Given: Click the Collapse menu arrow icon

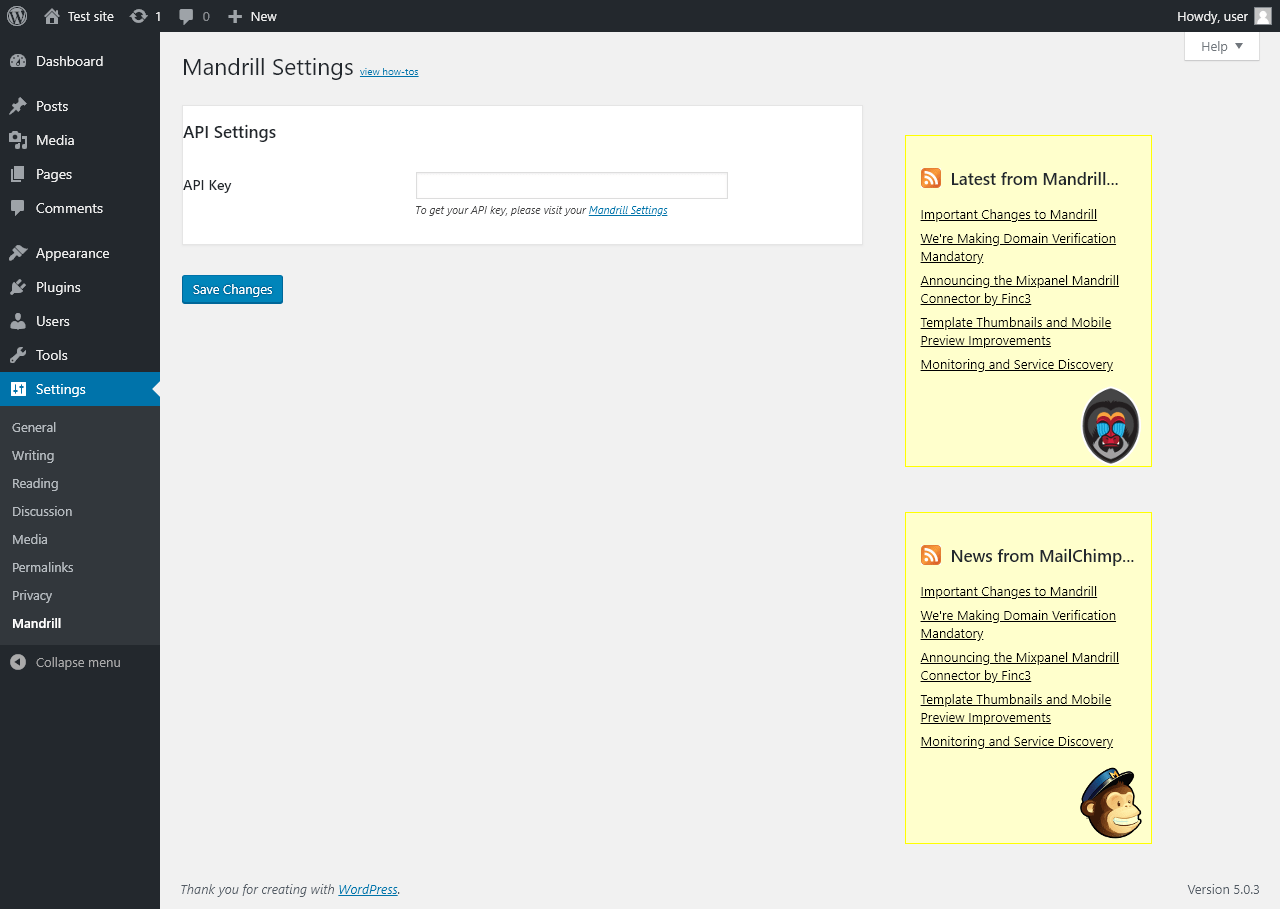Looking at the screenshot, I should (18, 662).
